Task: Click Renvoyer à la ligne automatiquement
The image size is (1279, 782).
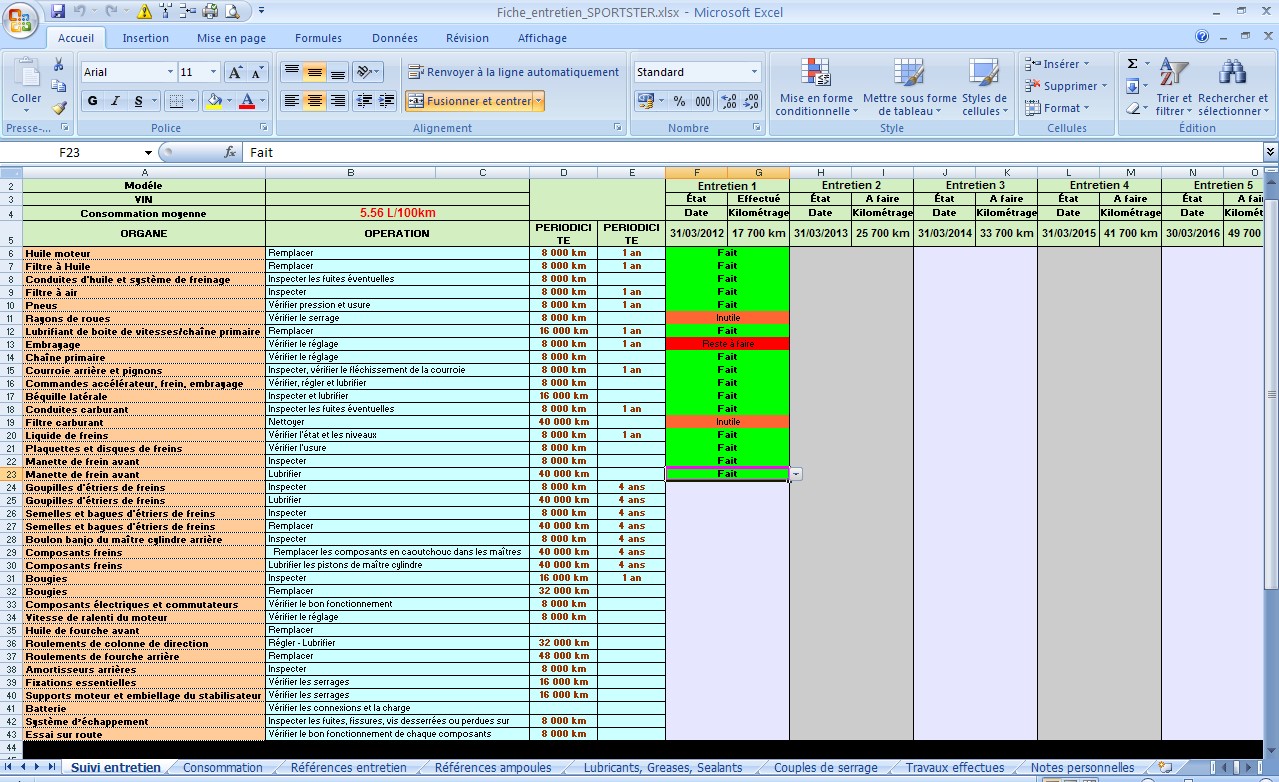Action: (x=514, y=72)
